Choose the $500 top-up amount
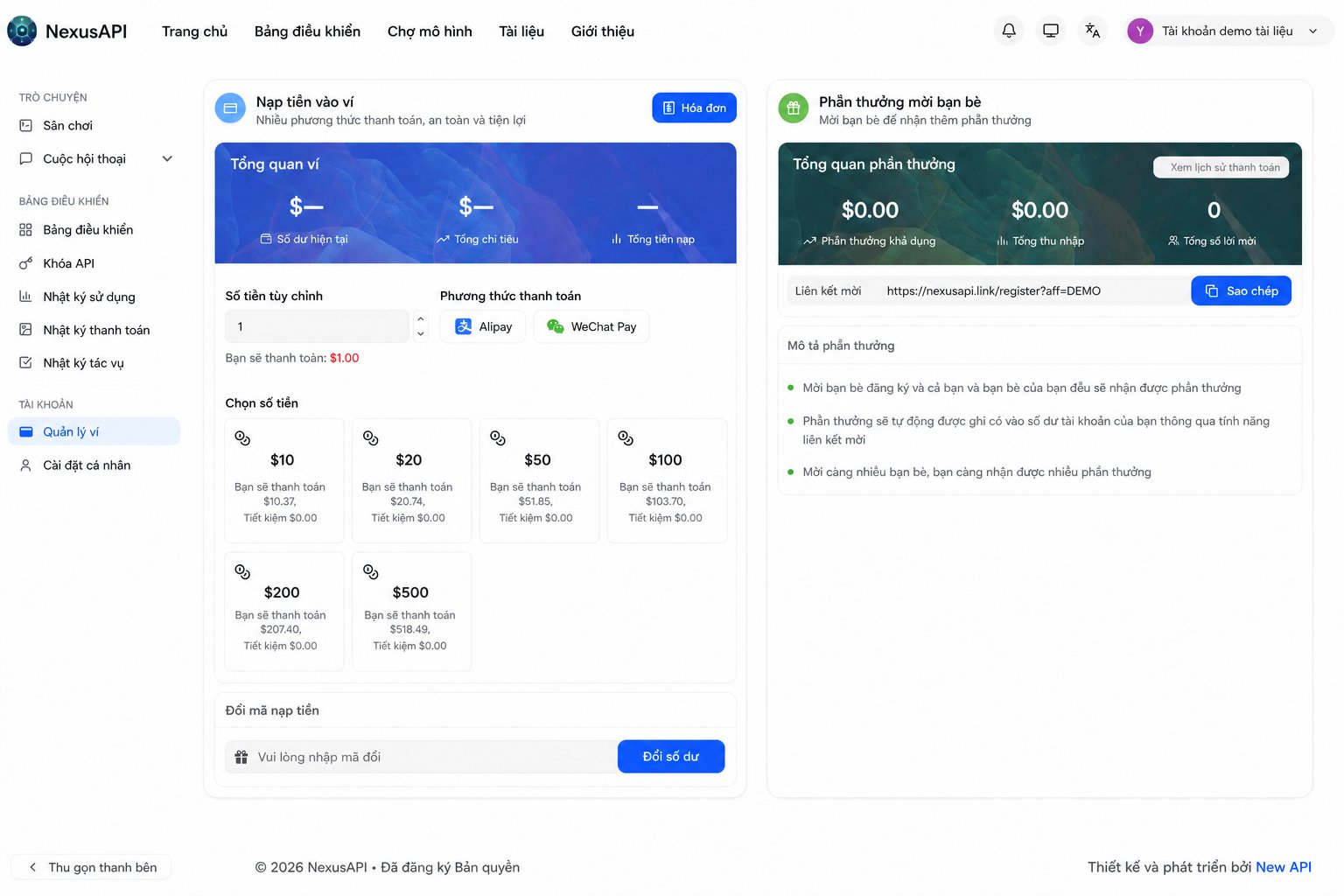 (412, 612)
